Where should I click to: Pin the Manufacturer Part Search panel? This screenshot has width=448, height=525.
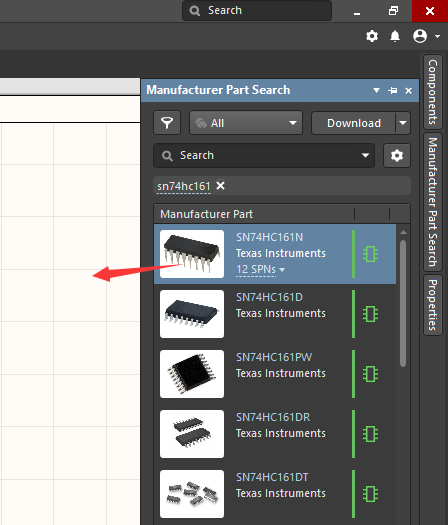pos(393,90)
